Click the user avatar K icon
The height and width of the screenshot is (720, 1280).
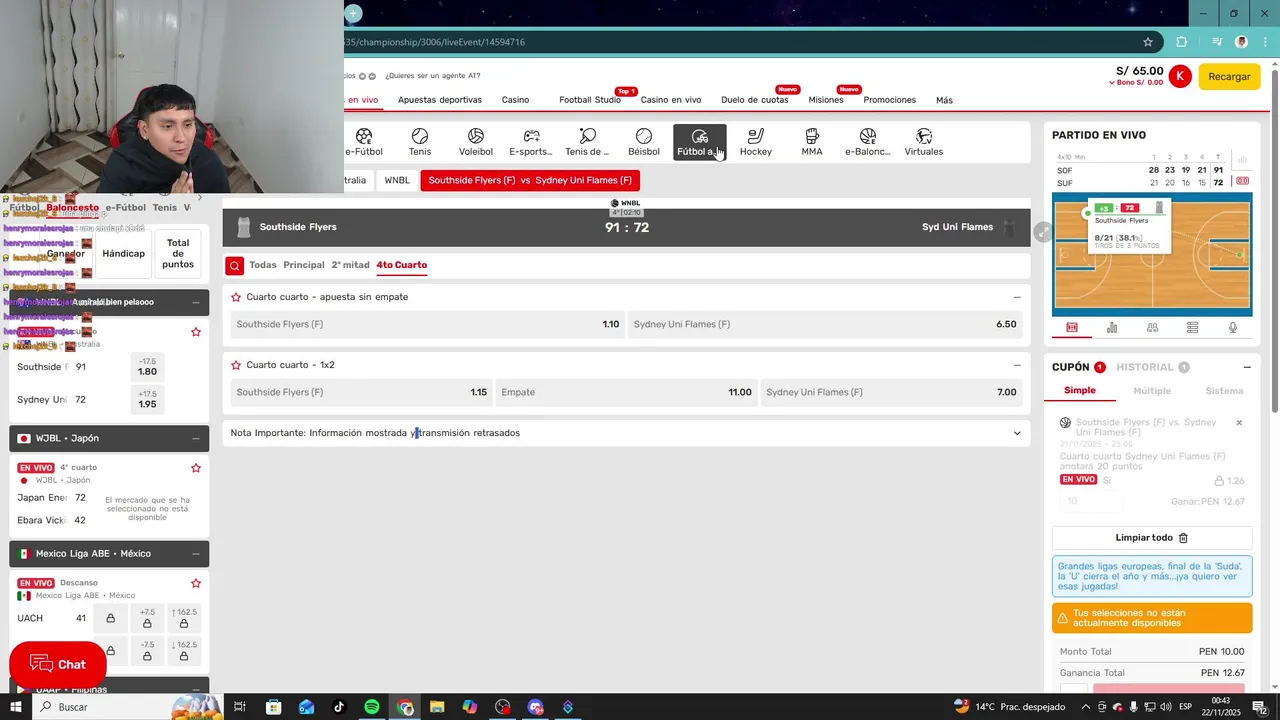pyautogui.click(x=1180, y=76)
